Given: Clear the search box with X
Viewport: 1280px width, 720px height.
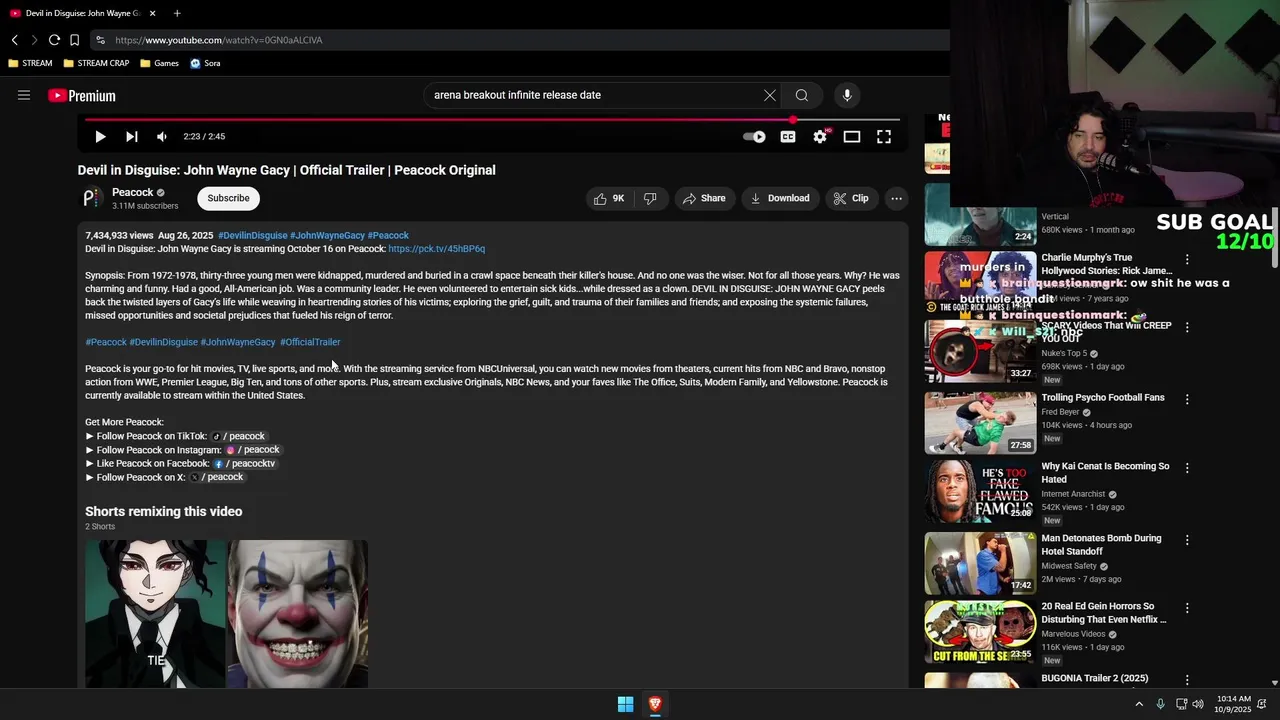Looking at the screenshot, I should pos(769,95).
